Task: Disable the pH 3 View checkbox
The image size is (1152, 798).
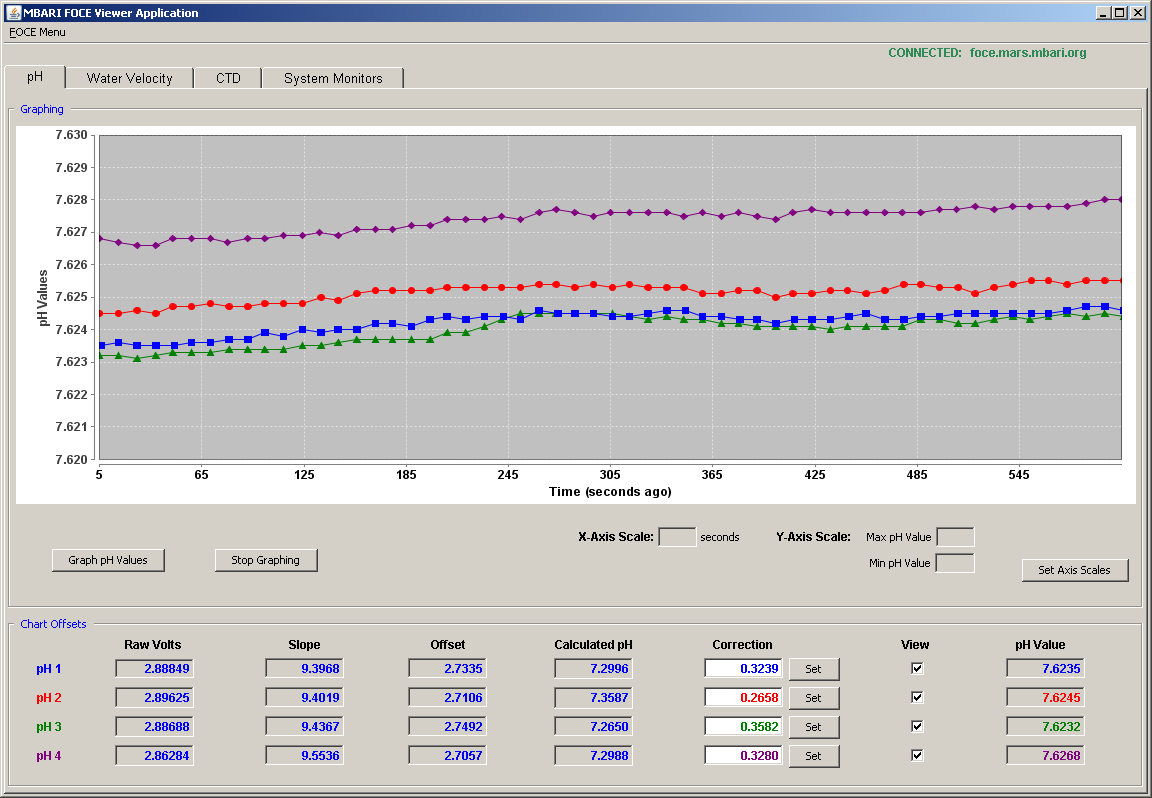Action: click(x=917, y=726)
